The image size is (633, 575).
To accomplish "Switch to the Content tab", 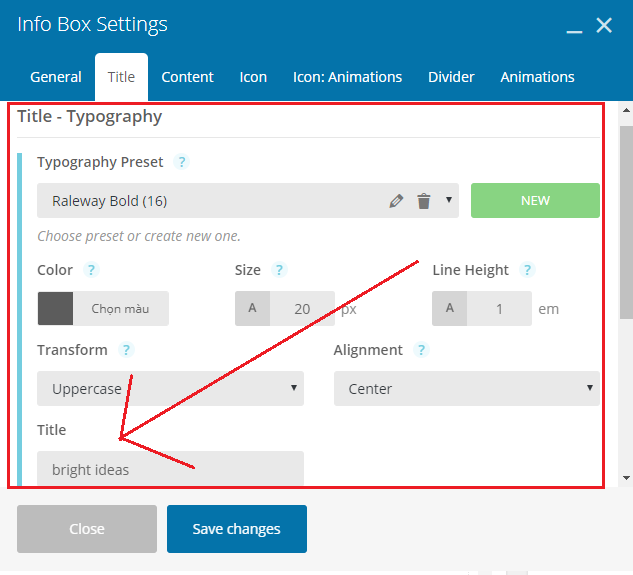I will [x=187, y=77].
